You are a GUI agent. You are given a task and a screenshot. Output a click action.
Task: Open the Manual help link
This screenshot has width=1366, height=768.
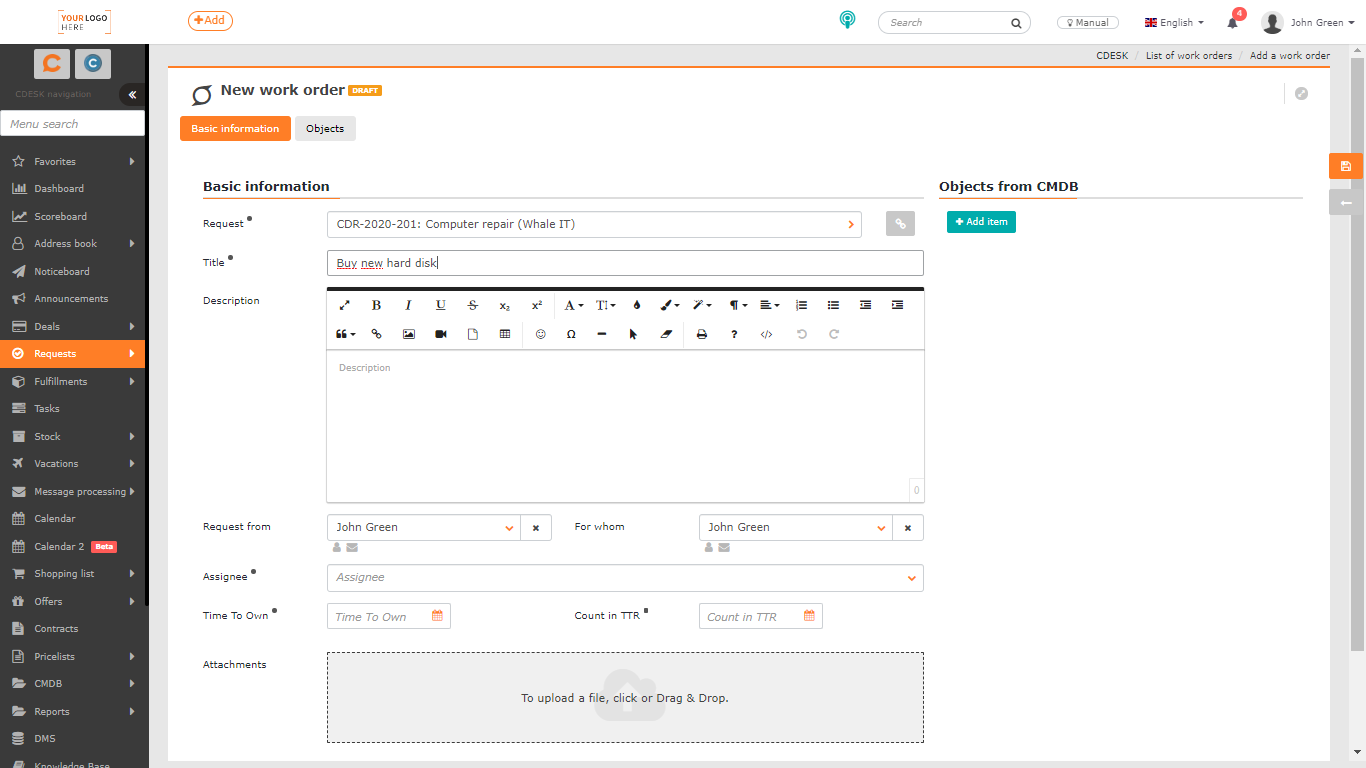1088,22
